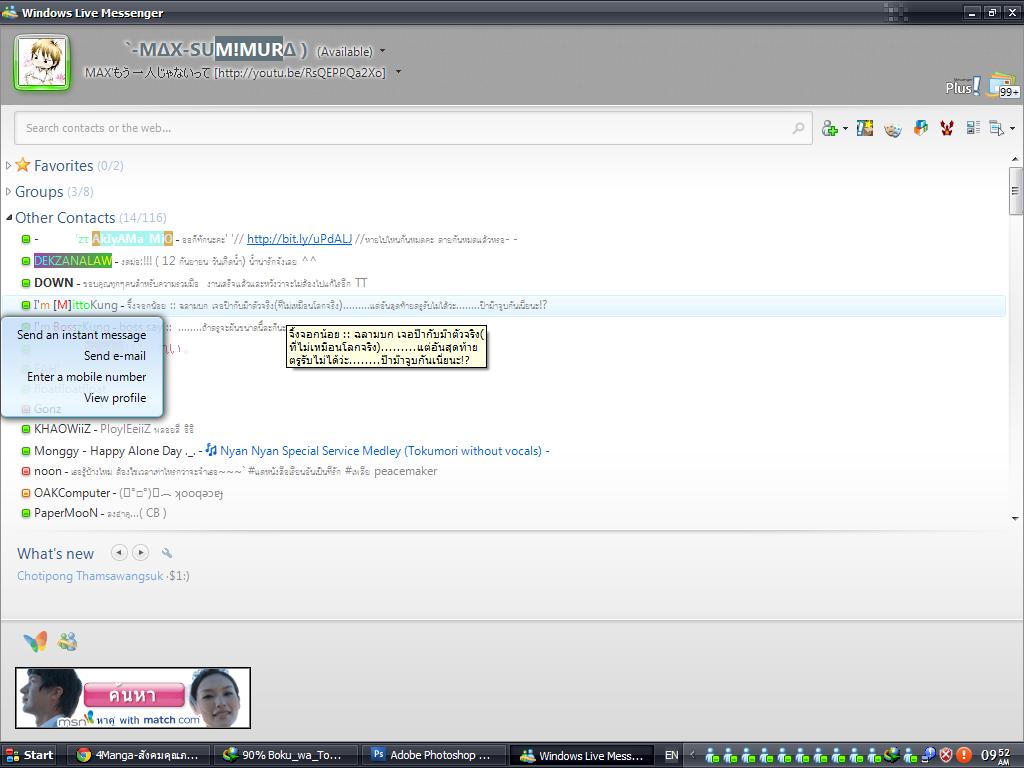Choose Send e-mail from context menu
1024x768 pixels.
tap(82, 356)
